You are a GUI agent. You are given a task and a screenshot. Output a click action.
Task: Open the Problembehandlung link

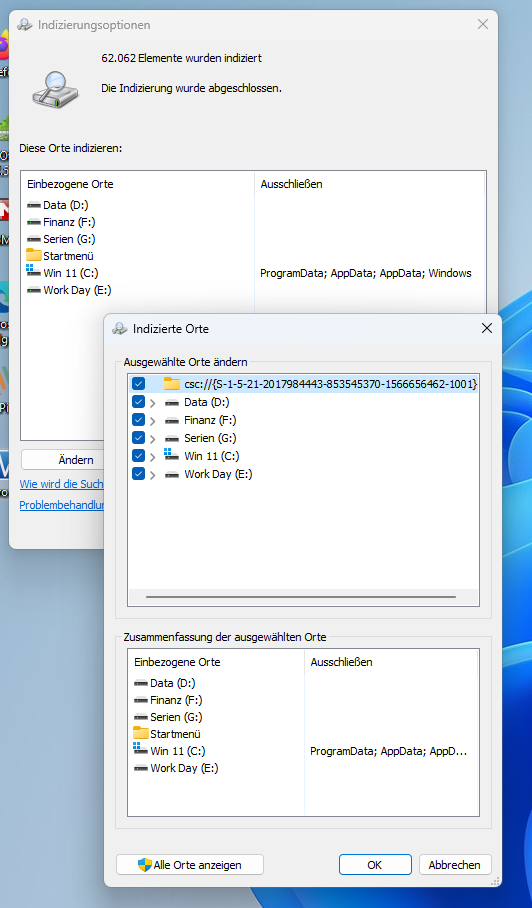pos(61,505)
